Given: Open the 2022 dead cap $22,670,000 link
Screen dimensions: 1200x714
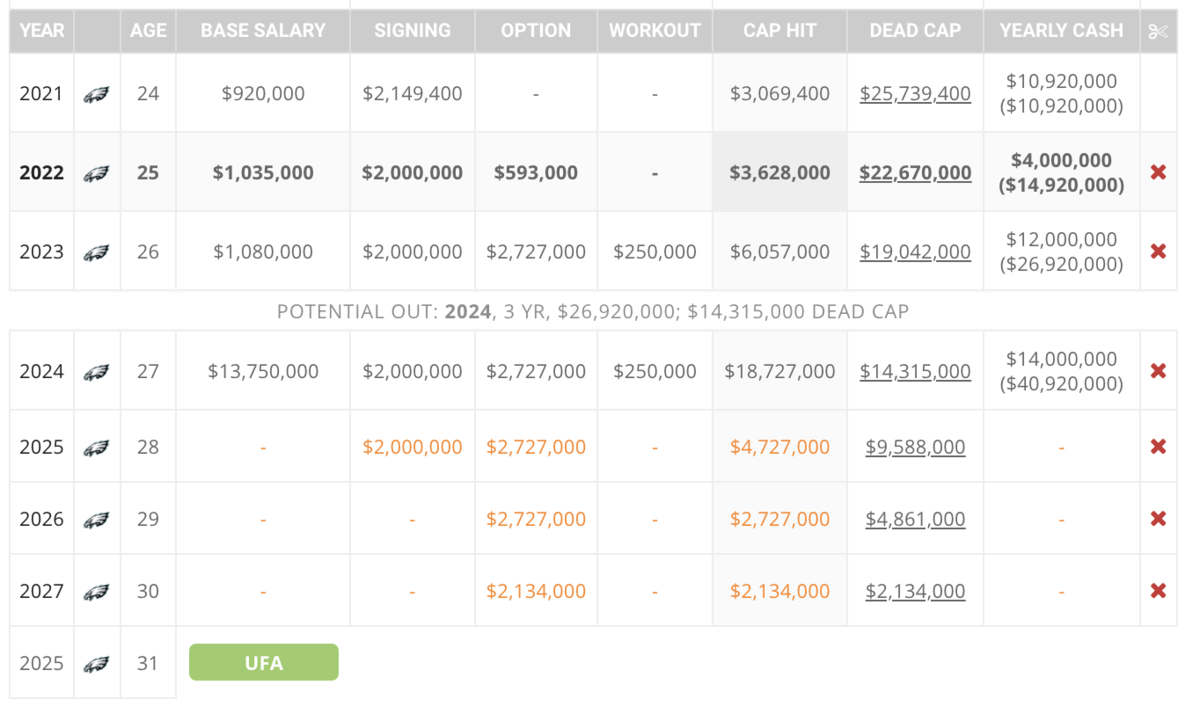Looking at the screenshot, I should (x=915, y=173).
